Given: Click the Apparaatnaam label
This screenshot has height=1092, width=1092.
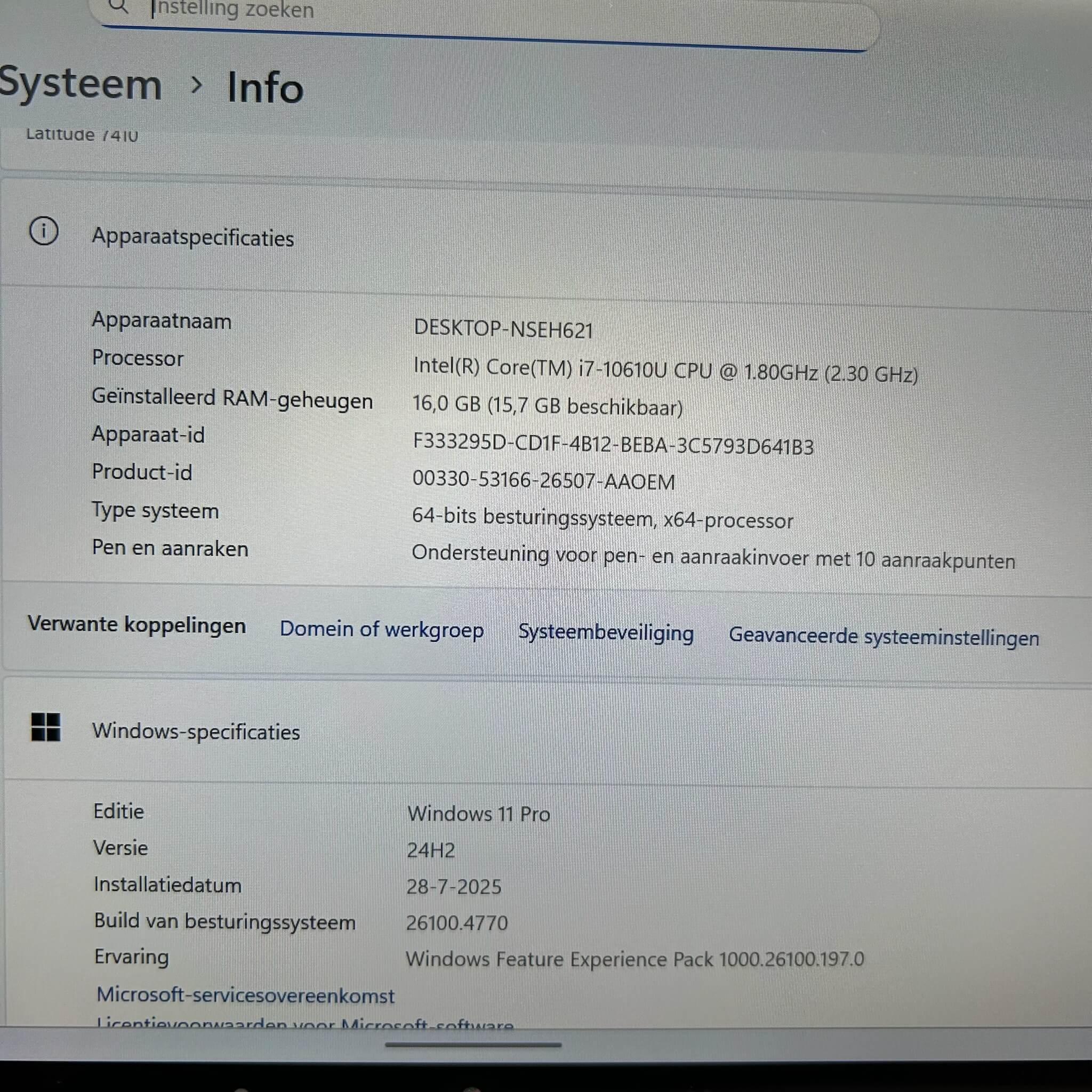Looking at the screenshot, I should (162, 320).
